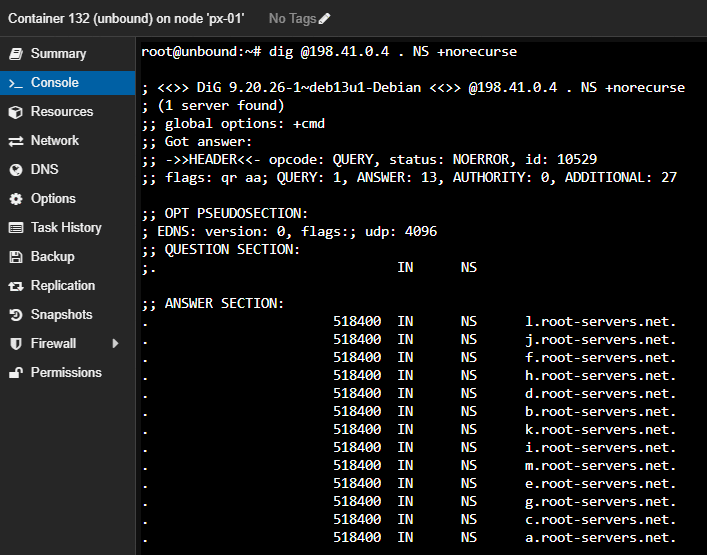This screenshot has height=555, width=707.
Task: Click the 'ANSWER SECTION' heading
Action: pos(213,303)
